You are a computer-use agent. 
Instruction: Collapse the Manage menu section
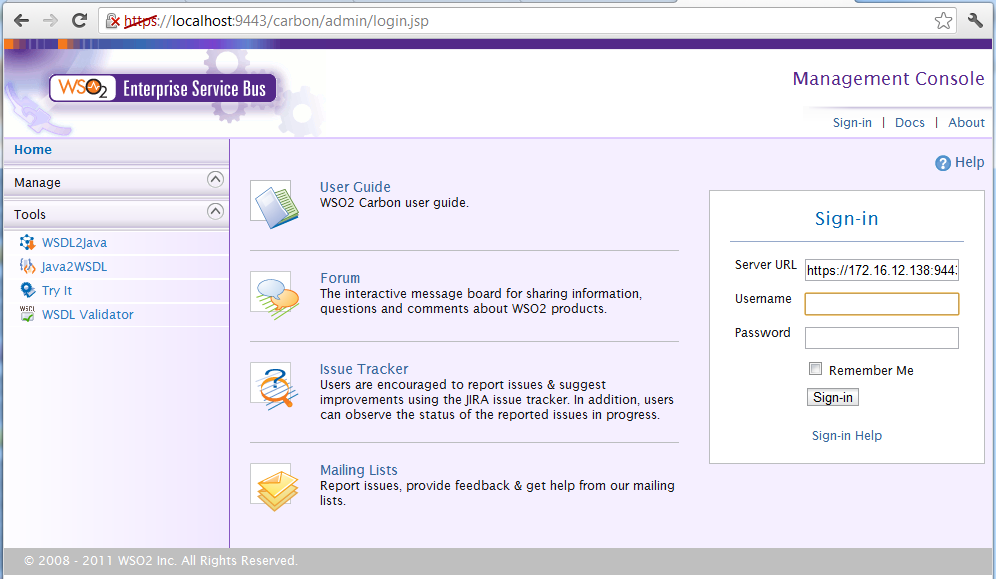215,180
